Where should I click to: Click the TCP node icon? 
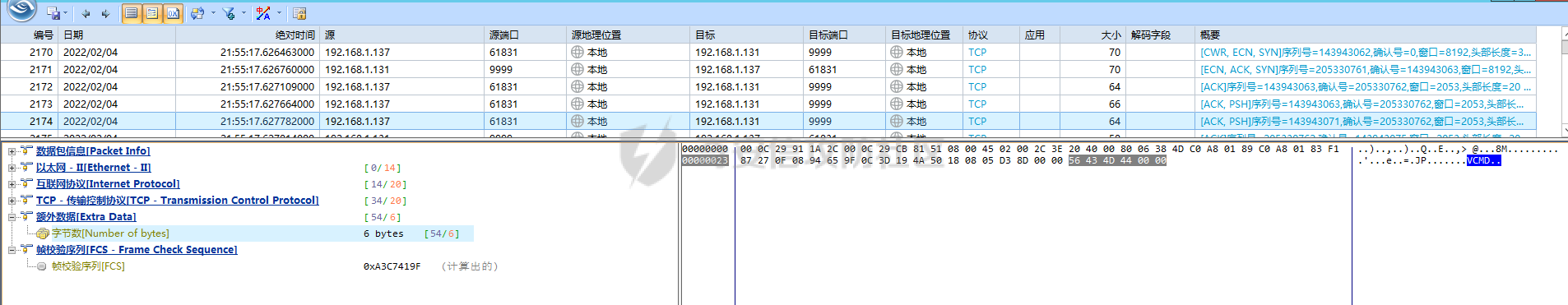click(26, 200)
